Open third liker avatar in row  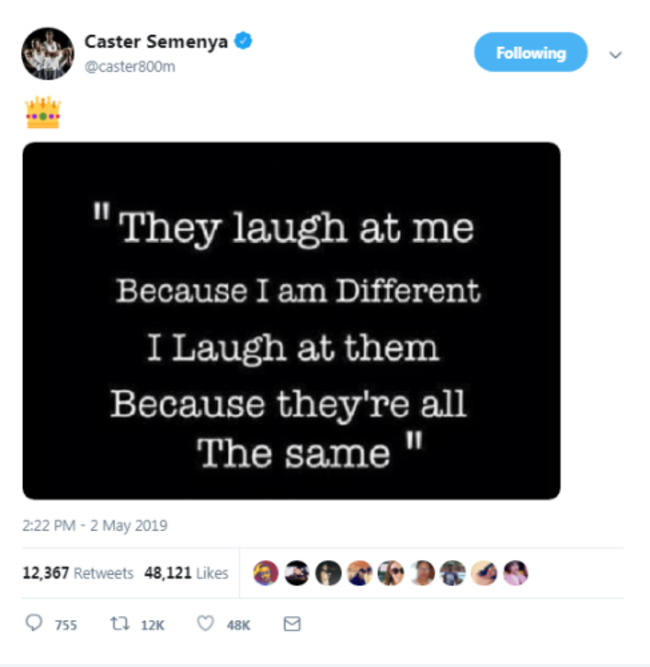tap(328, 573)
